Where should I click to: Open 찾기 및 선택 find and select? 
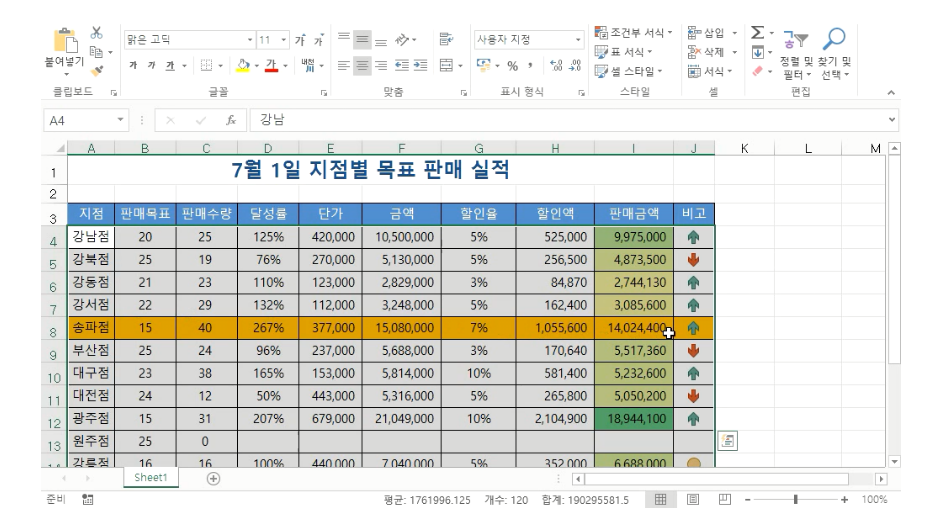834,54
